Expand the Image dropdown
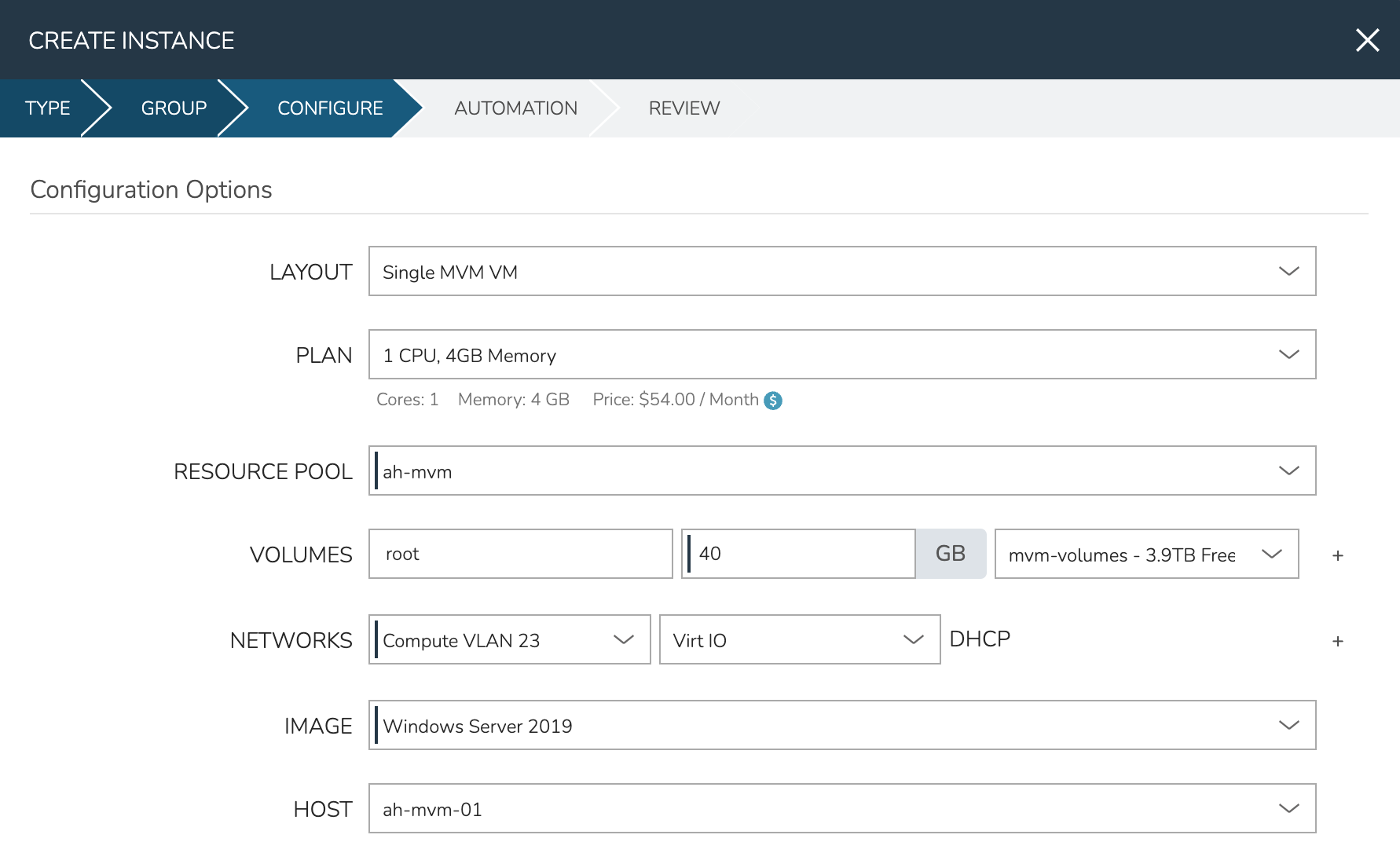 coord(841,726)
